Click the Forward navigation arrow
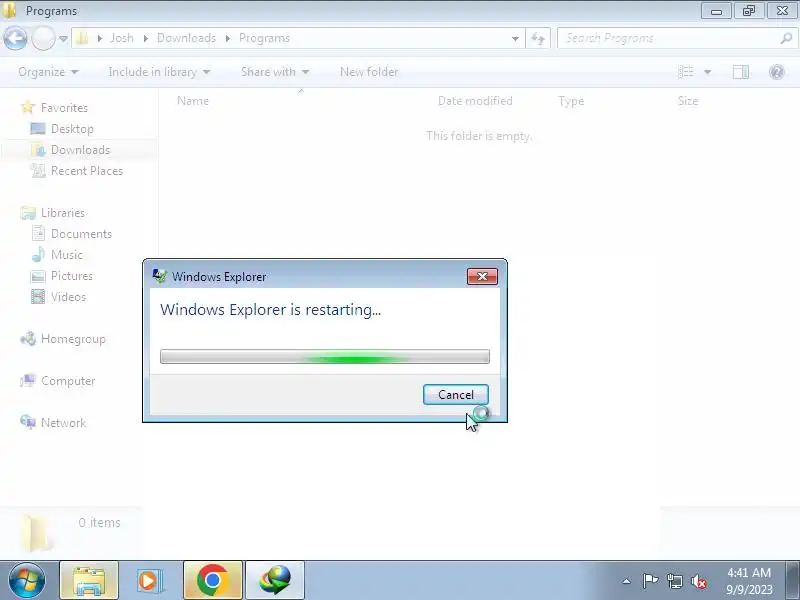This screenshot has height=600, width=800. tap(43, 38)
